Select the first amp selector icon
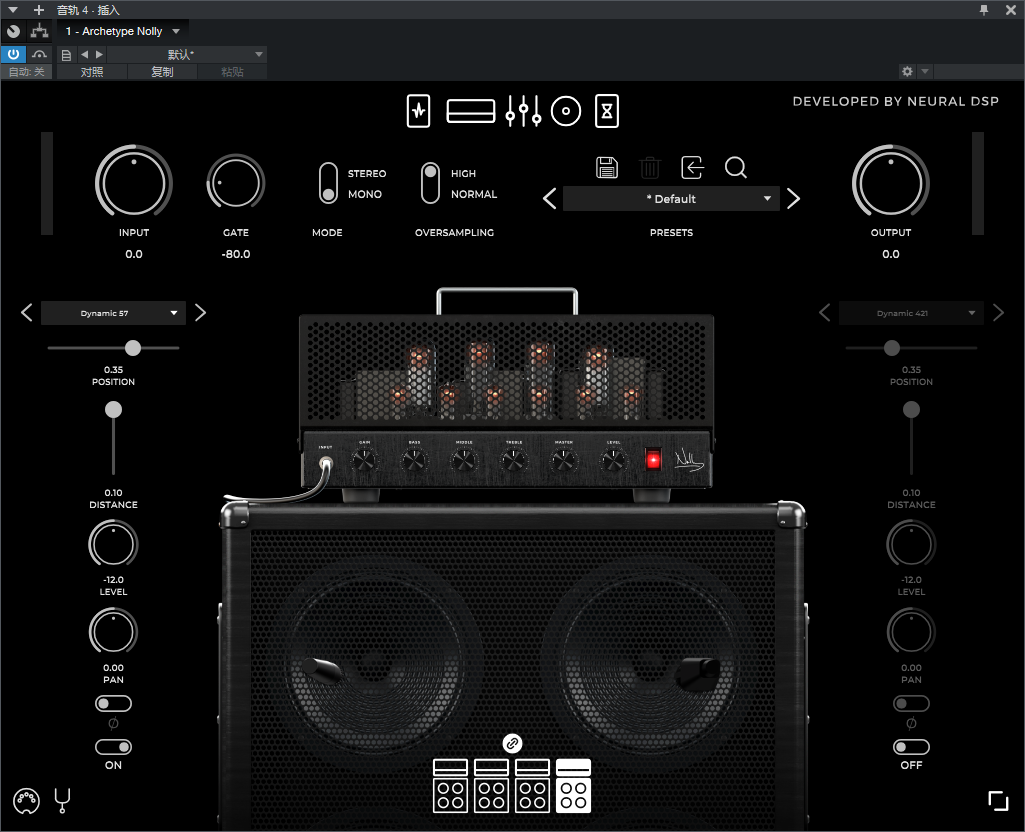The width and height of the screenshot is (1025, 832). [x=450, y=786]
